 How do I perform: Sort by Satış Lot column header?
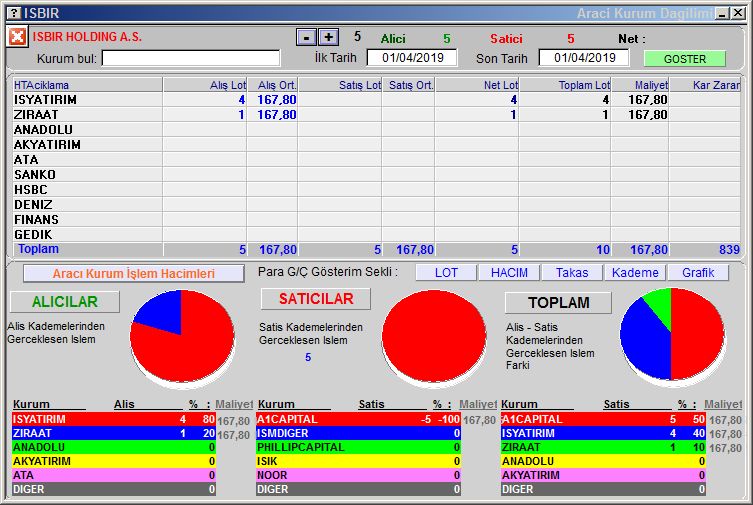point(340,85)
